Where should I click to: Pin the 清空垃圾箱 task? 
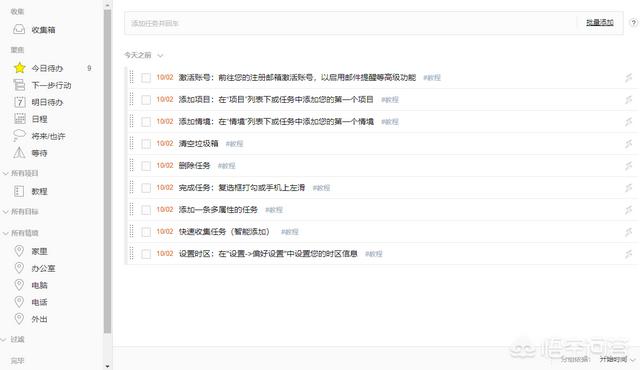click(629, 144)
